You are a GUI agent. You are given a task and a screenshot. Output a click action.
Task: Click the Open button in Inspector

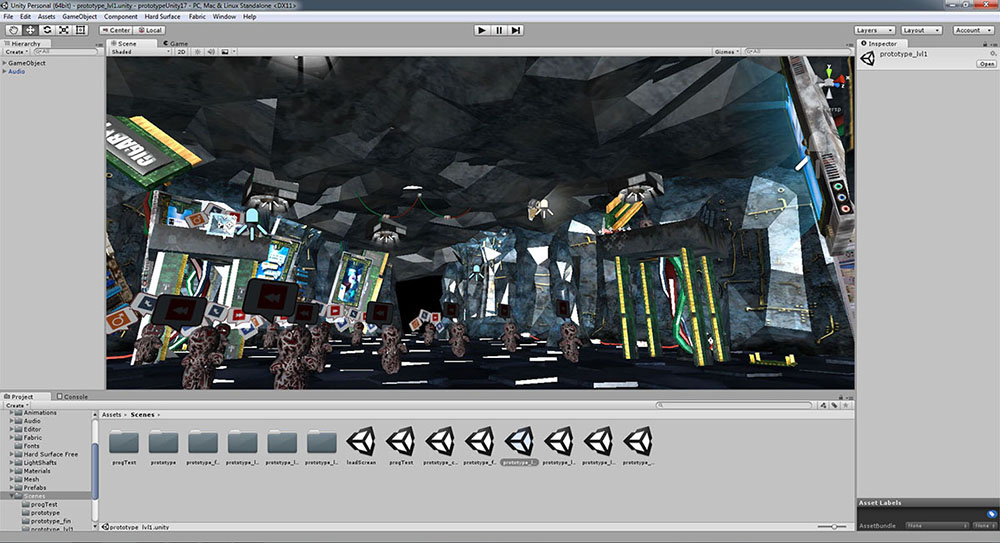coord(986,63)
